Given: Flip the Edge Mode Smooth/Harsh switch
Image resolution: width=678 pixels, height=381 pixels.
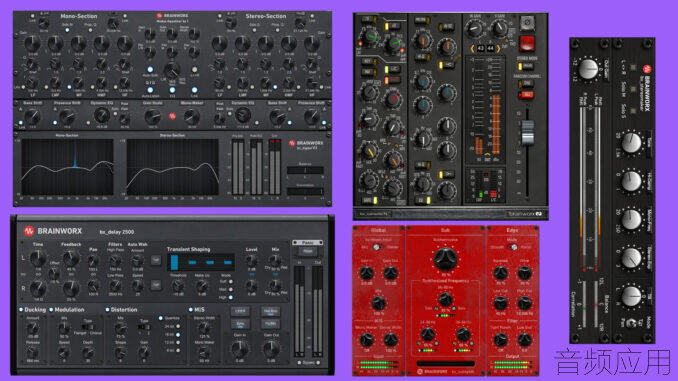Looking at the screenshot, I should [513, 247].
